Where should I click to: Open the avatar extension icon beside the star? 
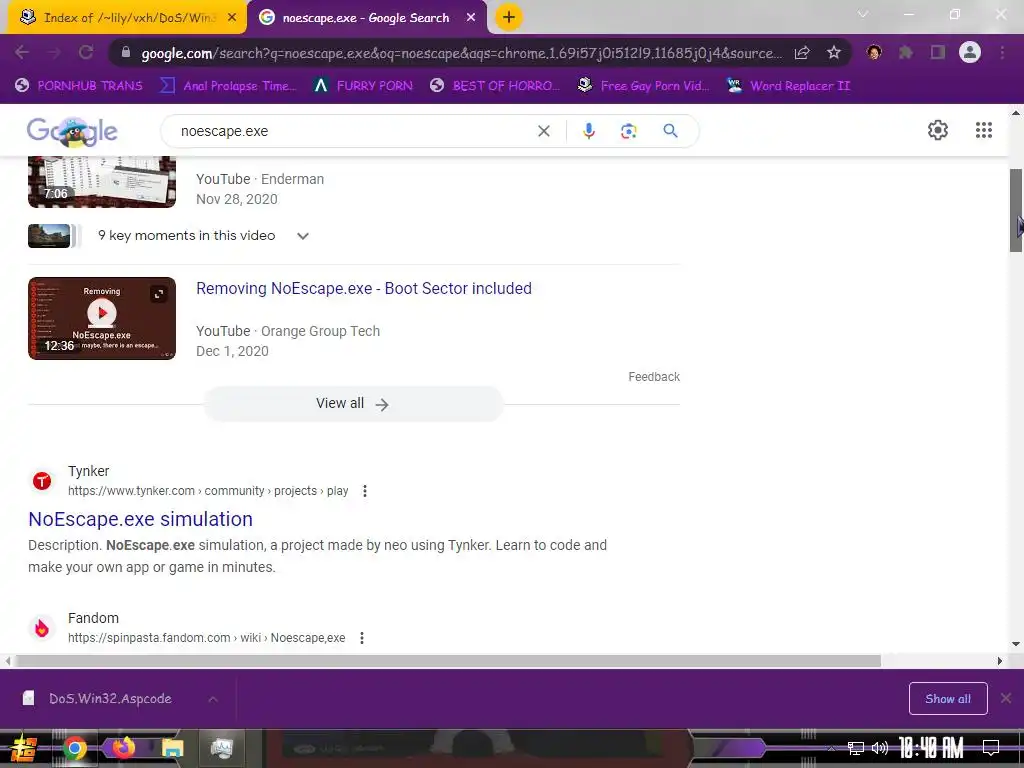click(874, 53)
